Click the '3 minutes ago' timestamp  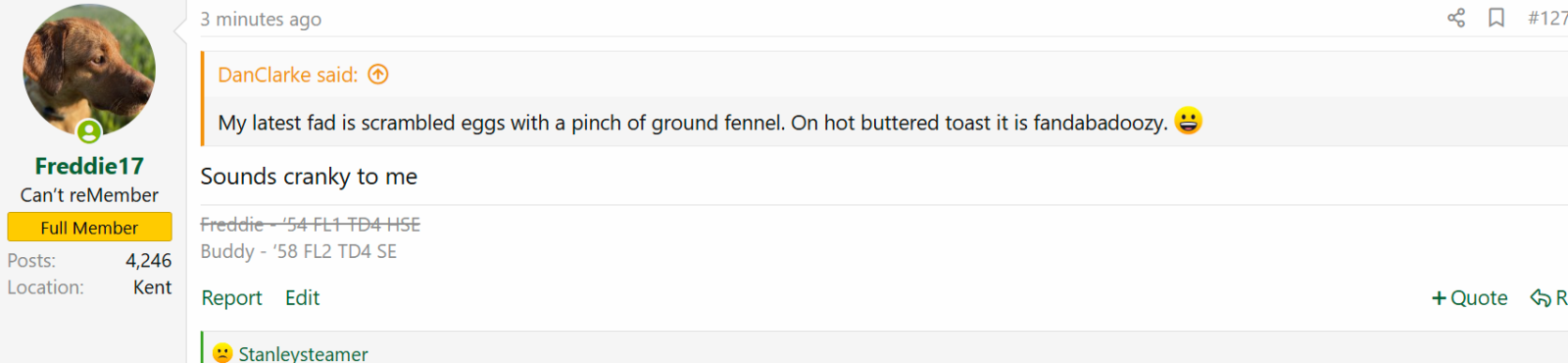click(261, 19)
